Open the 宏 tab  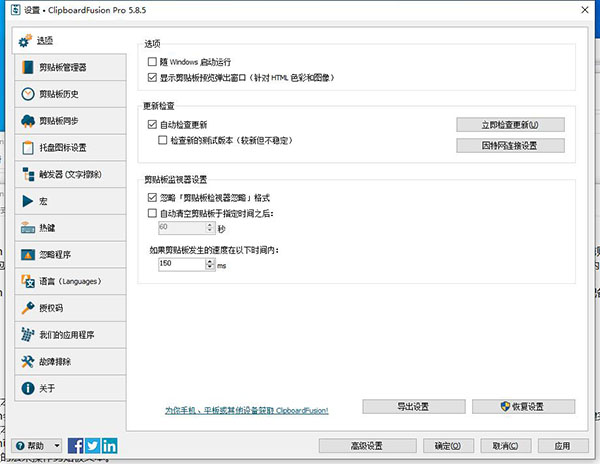click(x=70, y=201)
